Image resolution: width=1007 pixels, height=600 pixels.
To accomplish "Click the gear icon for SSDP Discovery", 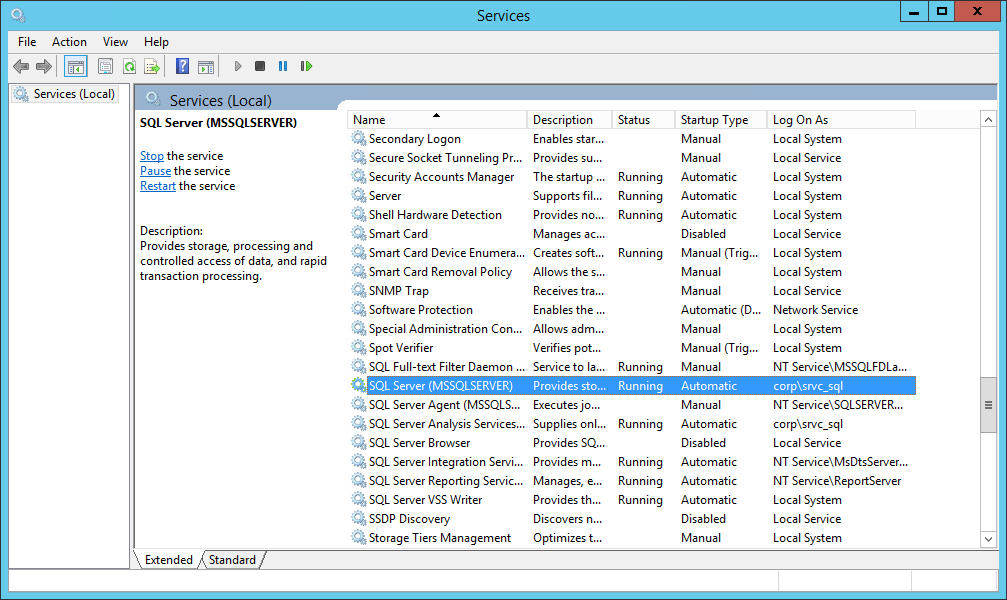I will click(x=358, y=518).
